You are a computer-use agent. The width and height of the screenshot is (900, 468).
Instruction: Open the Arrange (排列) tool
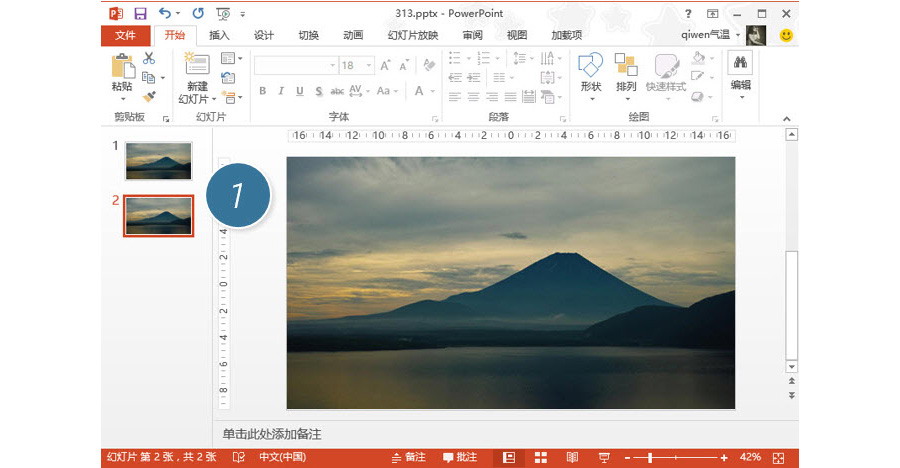tap(626, 67)
